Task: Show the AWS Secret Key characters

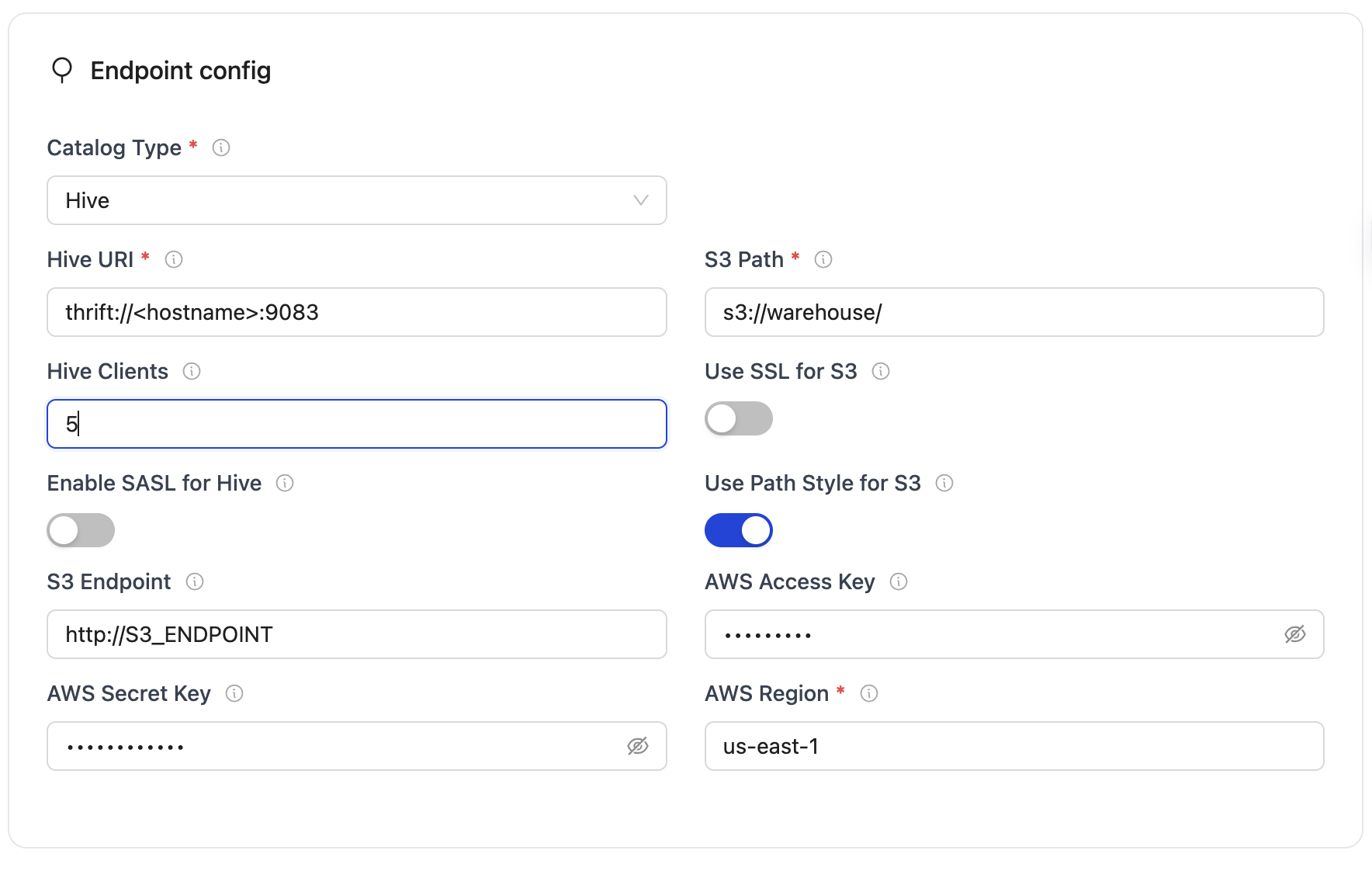Action: point(638,746)
